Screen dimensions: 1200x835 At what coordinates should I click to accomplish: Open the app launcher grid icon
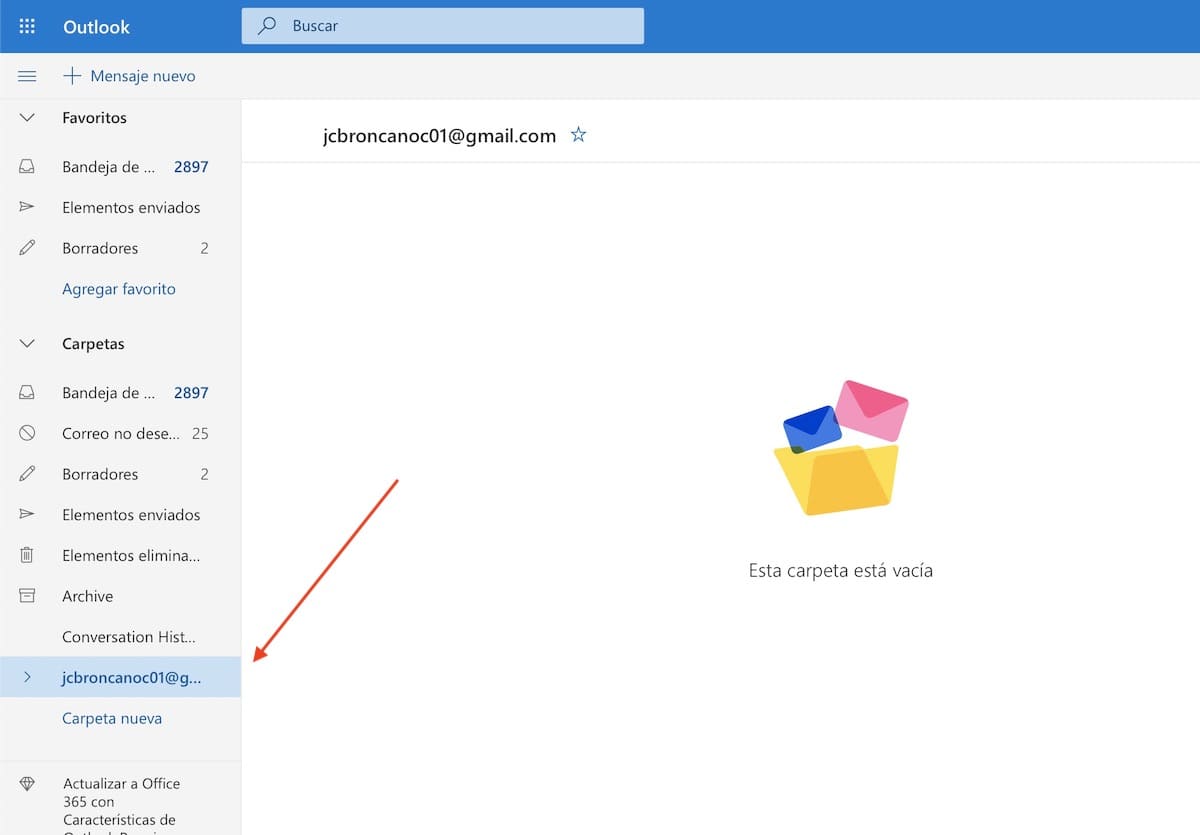27,27
